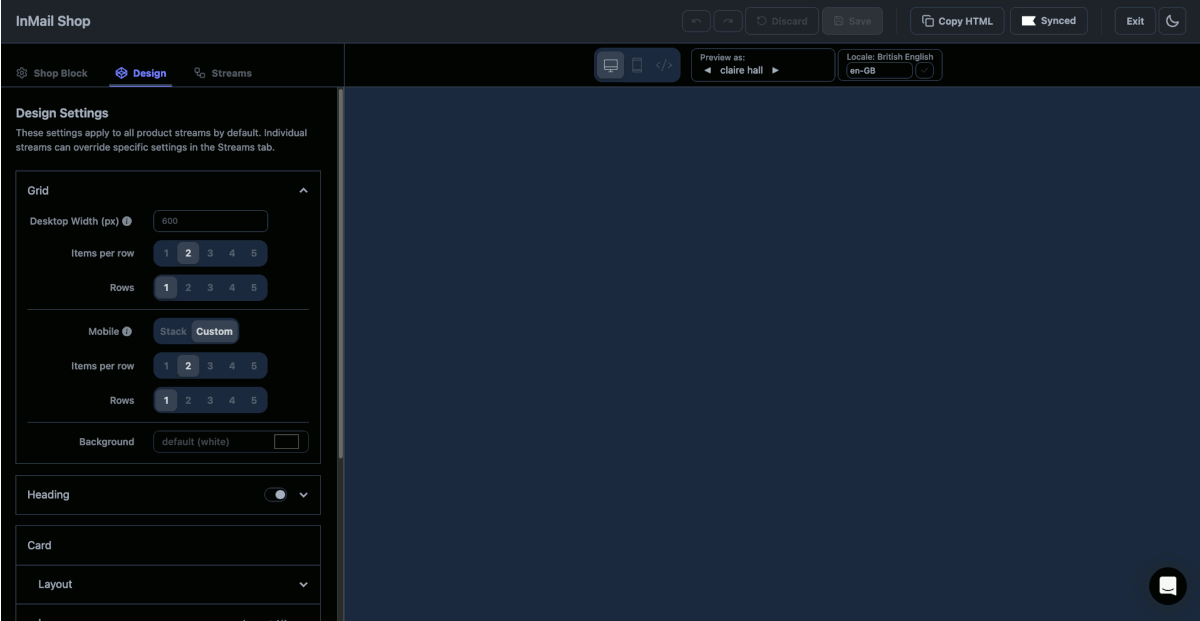Collapse the Grid section

point(303,189)
